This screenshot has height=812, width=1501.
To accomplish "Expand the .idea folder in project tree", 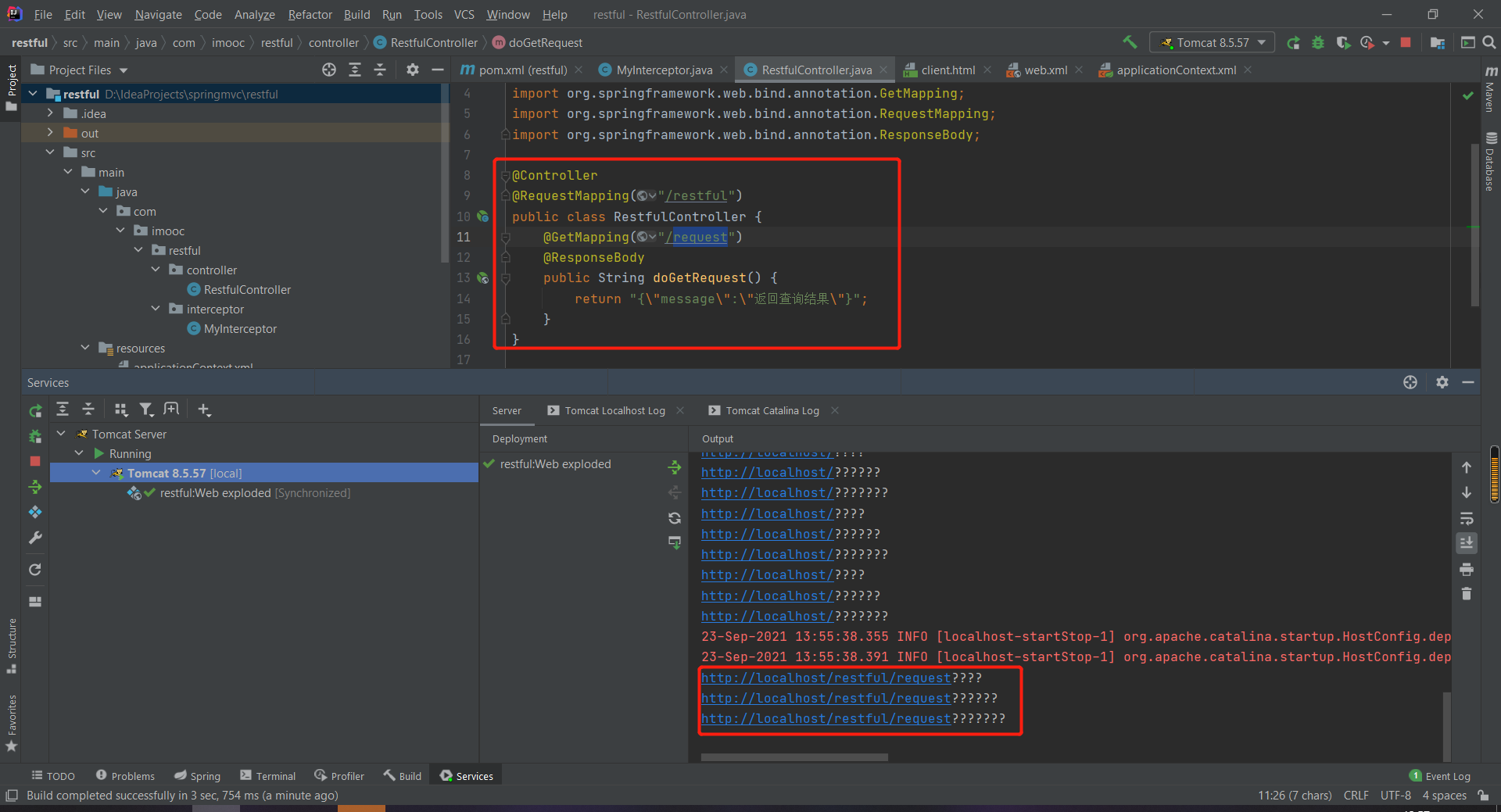I will (x=50, y=113).
